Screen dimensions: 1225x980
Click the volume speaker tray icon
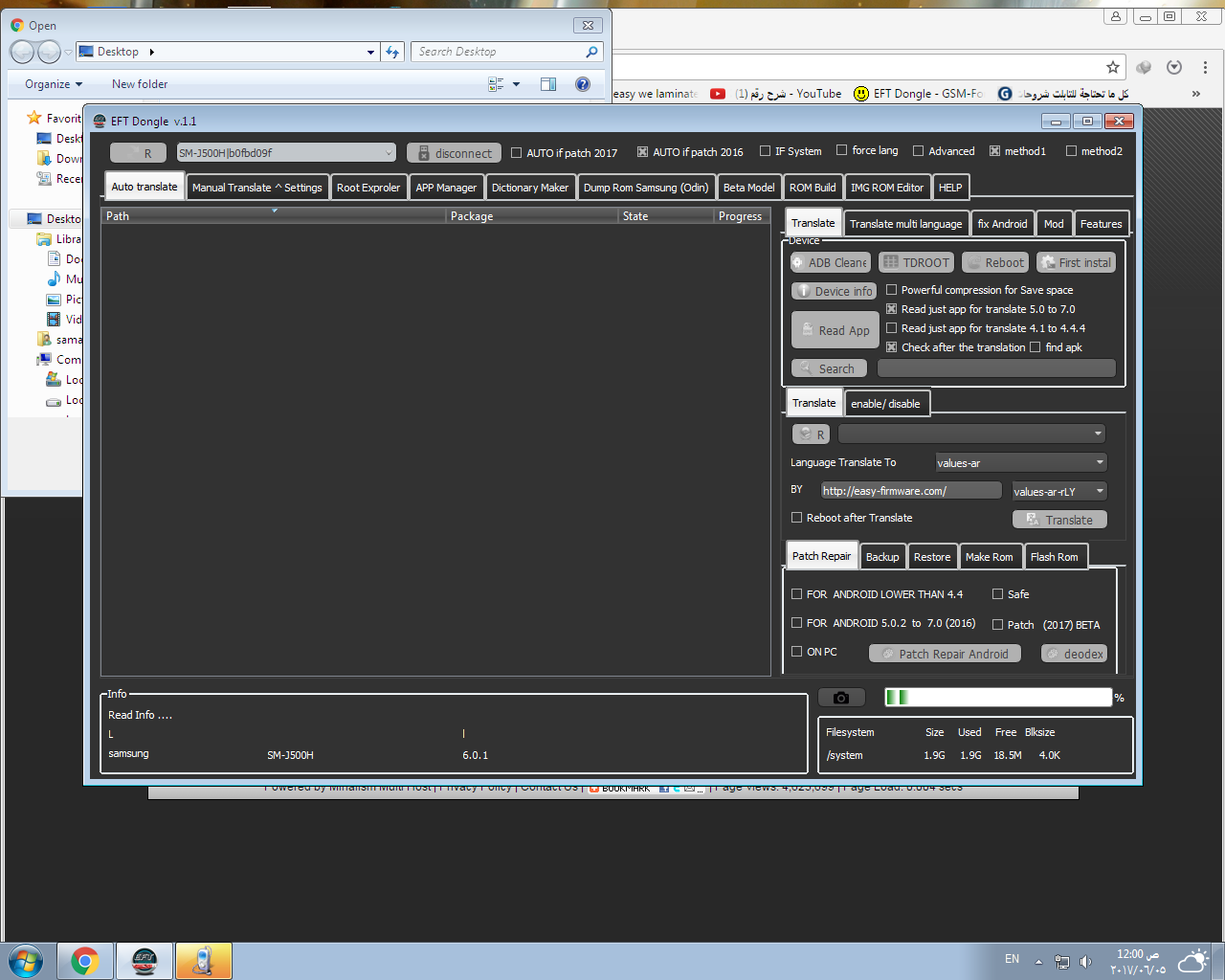tap(1085, 962)
